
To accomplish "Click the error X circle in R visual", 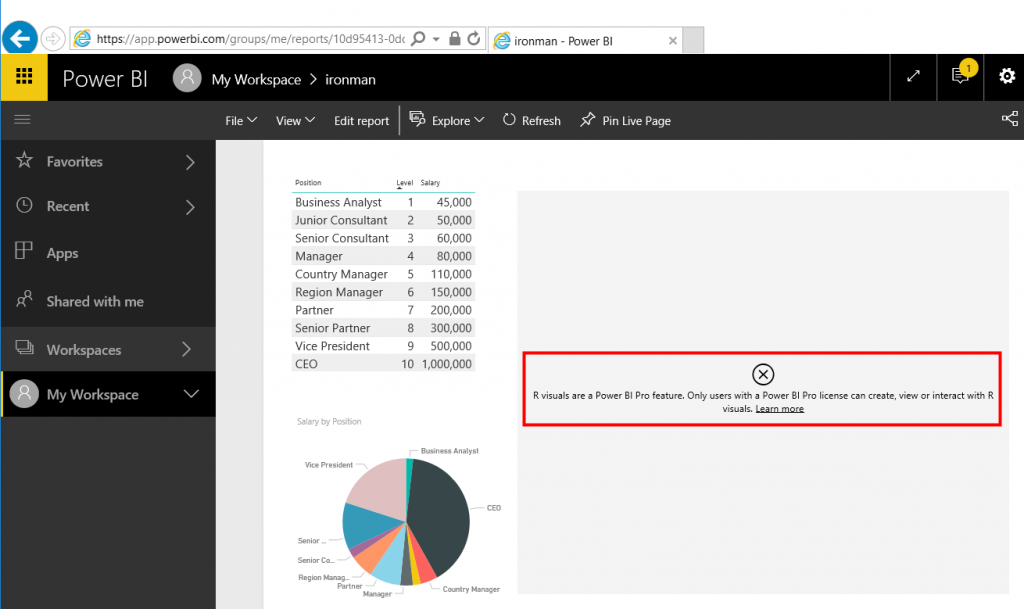I will click(x=763, y=374).
